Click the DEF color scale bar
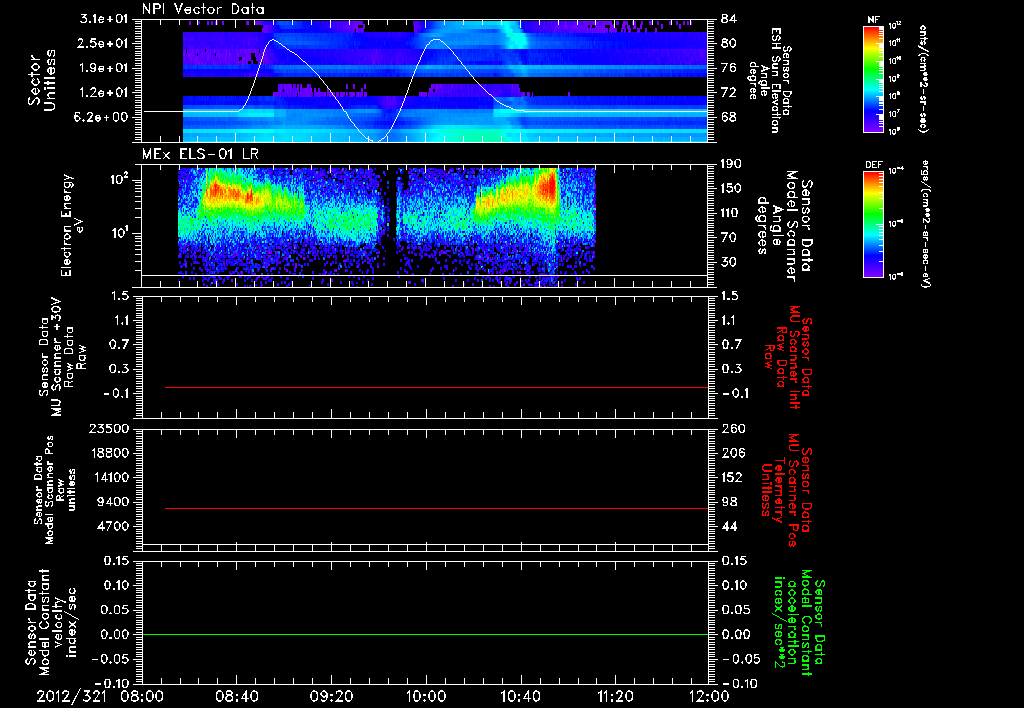The height and width of the screenshot is (708, 1024). tap(873, 224)
